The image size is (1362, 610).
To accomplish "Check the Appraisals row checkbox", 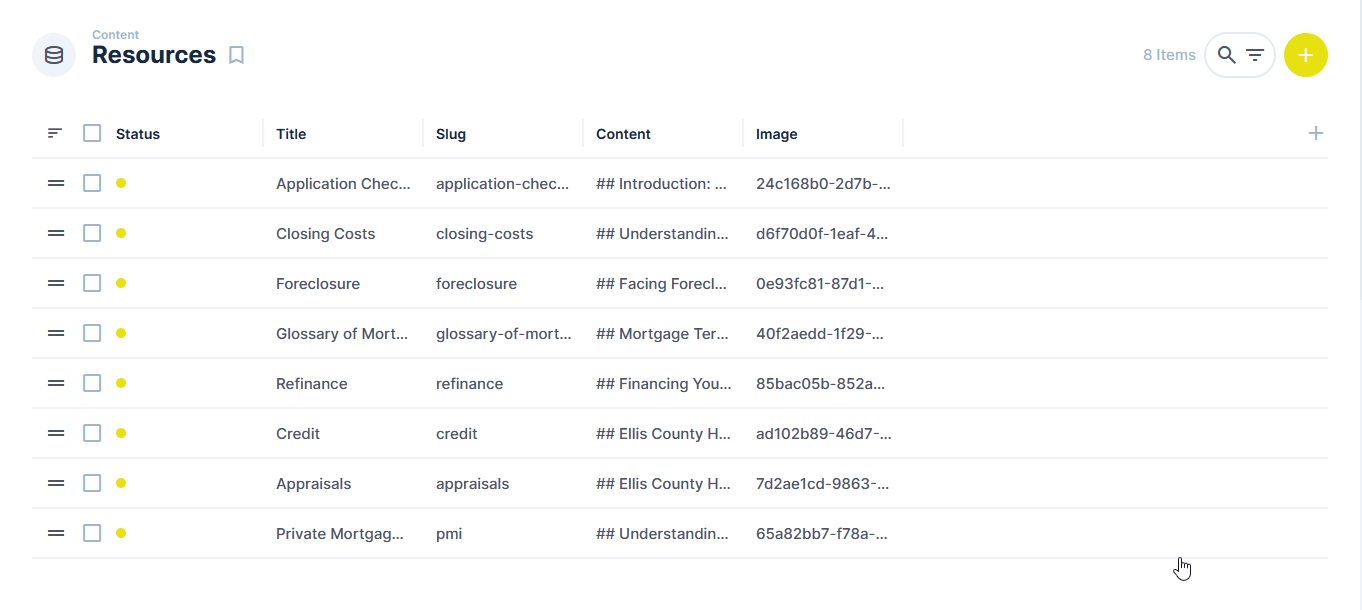I will (92, 483).
